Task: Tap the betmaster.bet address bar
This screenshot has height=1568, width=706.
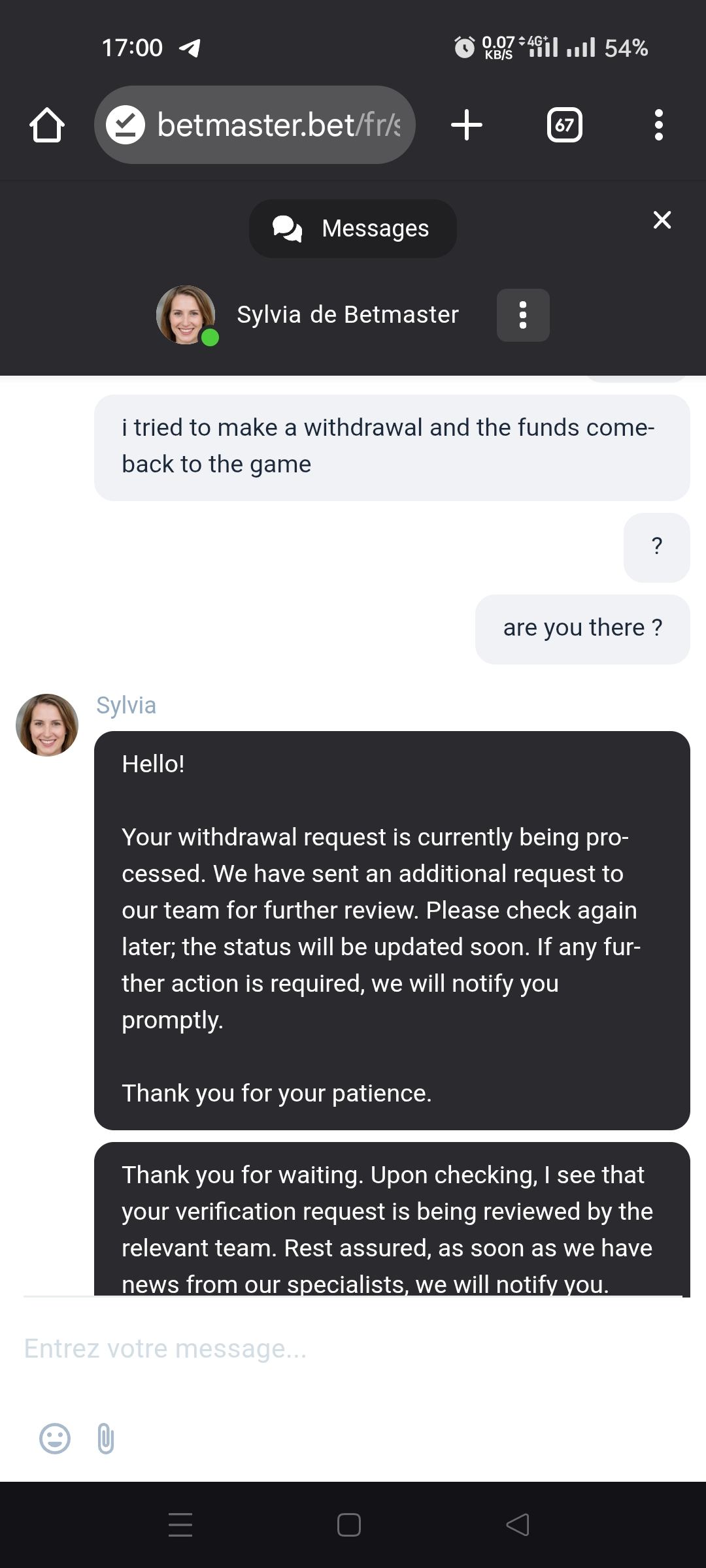Action: click(x=278, y=125)
